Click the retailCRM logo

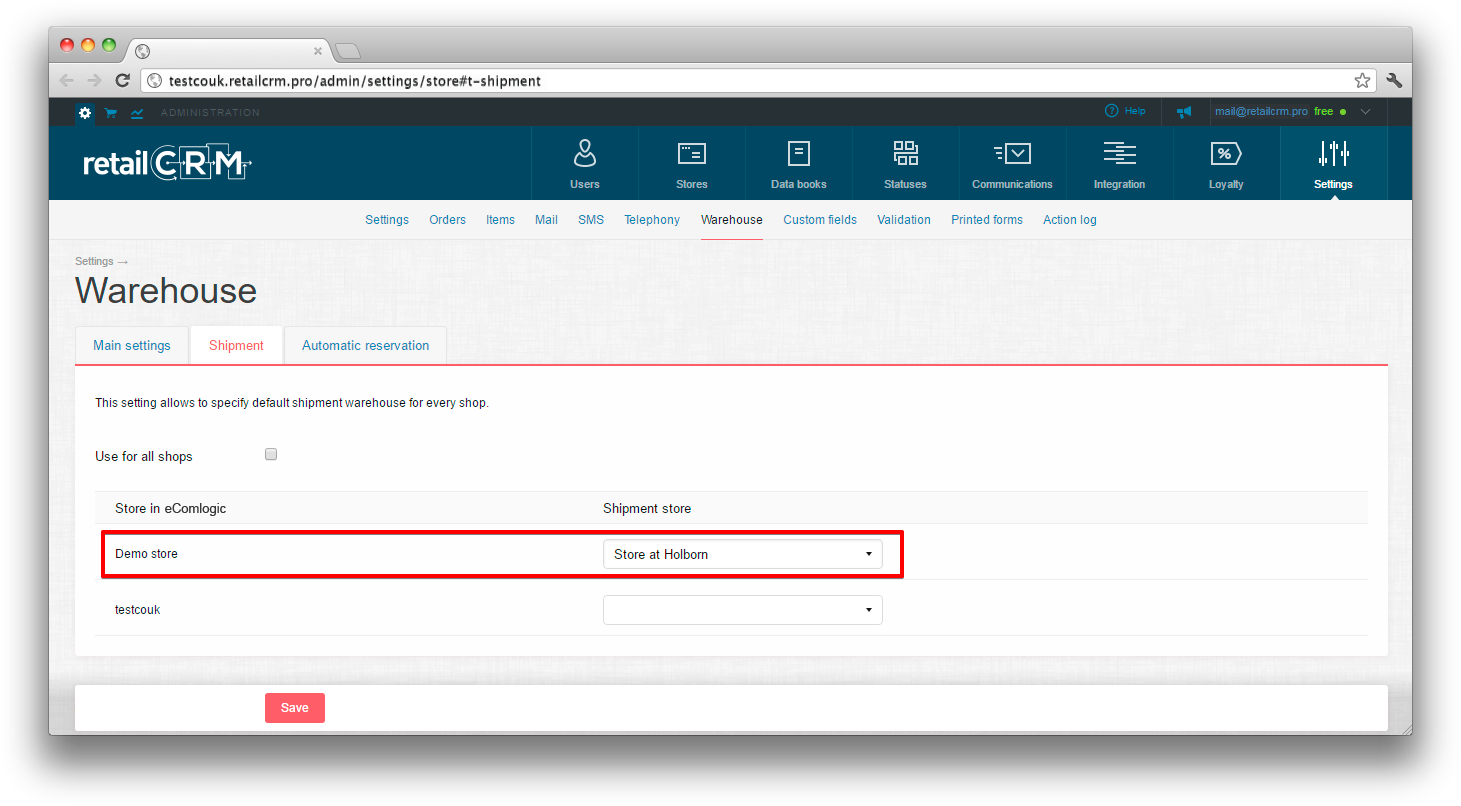coord(167,163)
